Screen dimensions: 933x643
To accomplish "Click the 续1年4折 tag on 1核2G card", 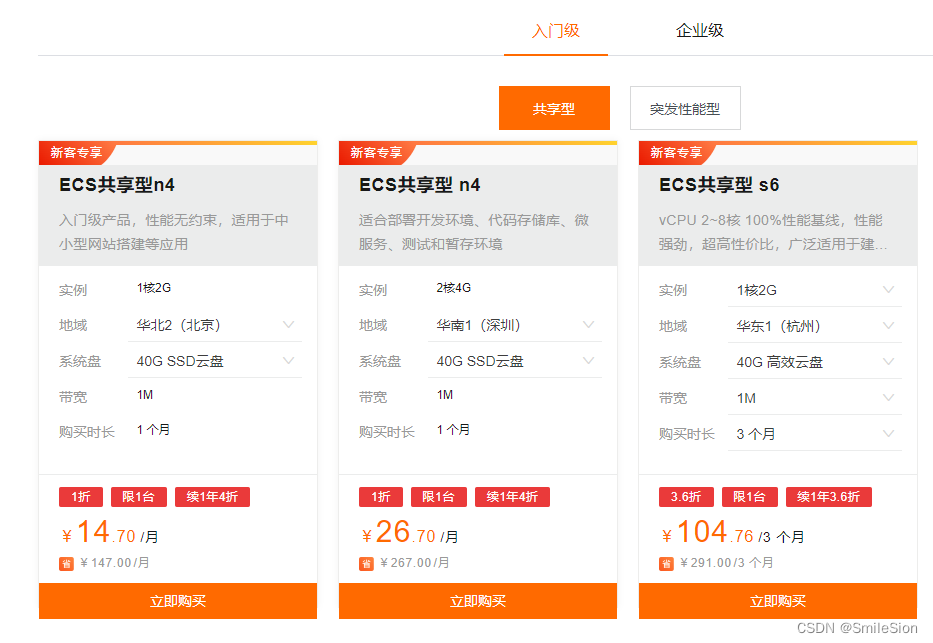I will [x=212, y=497].
